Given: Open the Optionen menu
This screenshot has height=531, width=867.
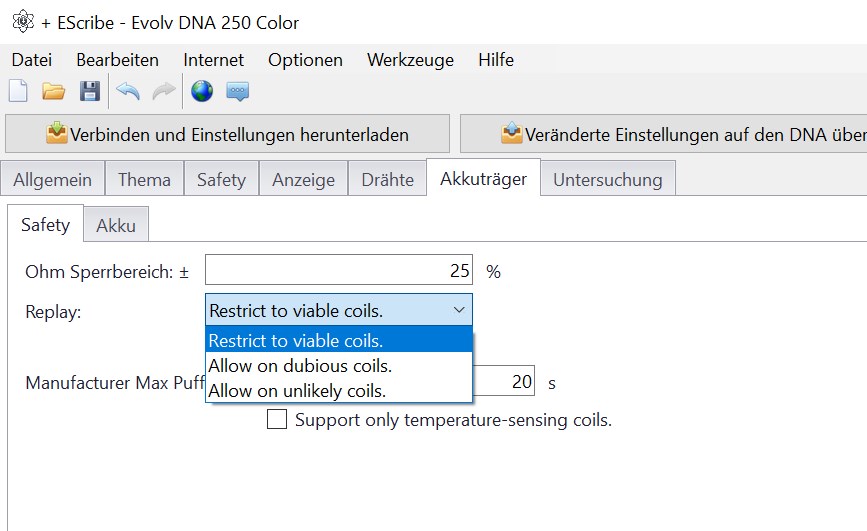Looking at the screenshot, I should (x=305, y=60).
